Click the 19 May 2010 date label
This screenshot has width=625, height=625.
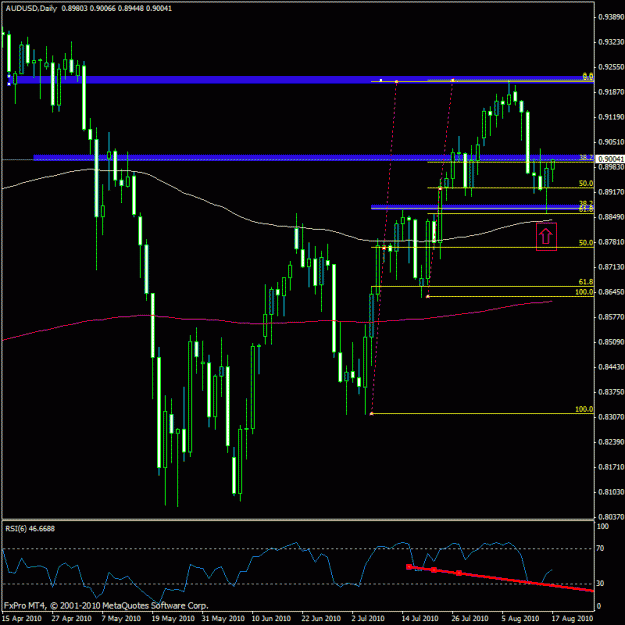(x=173, y=619)
